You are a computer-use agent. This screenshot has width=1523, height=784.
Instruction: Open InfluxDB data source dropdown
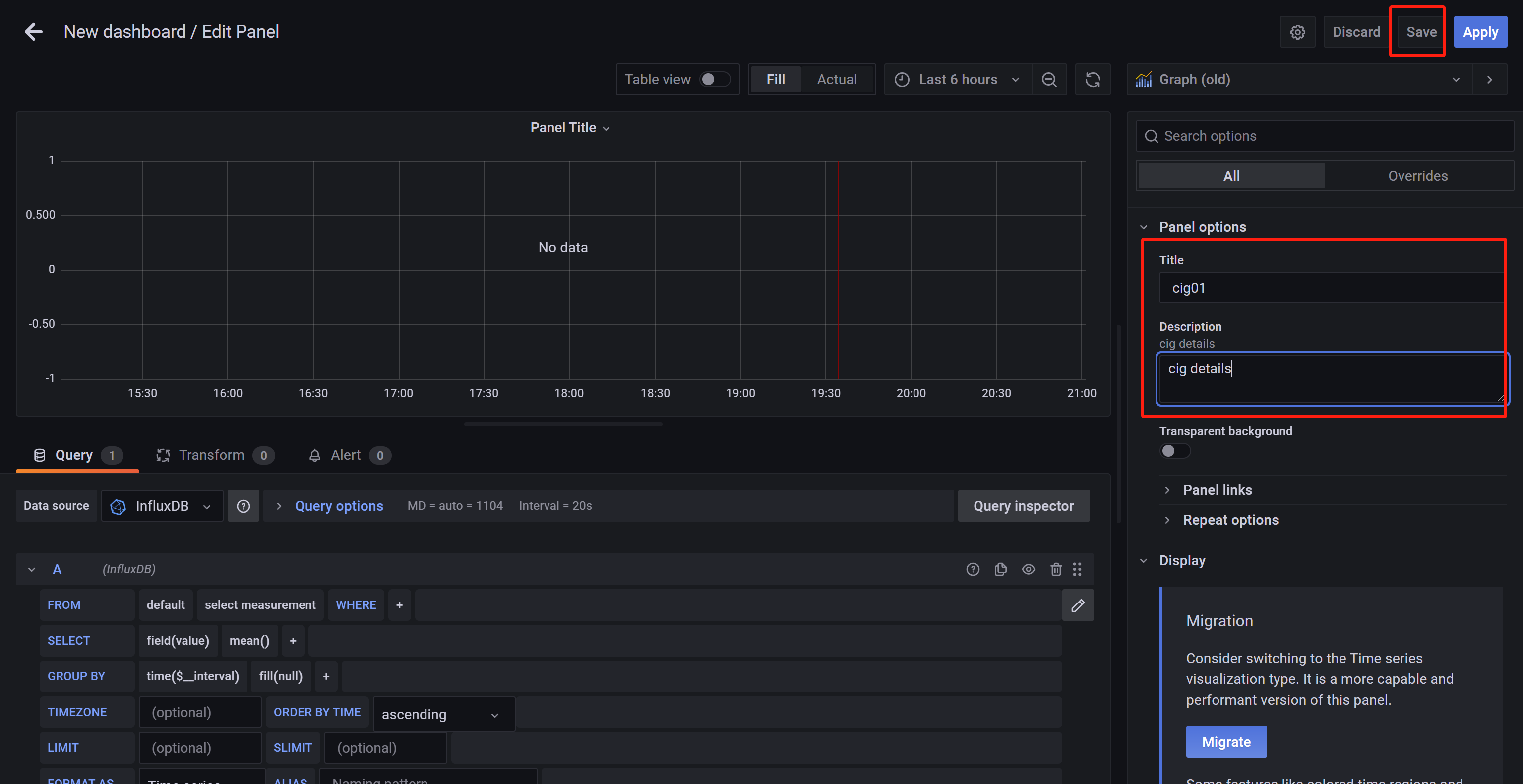click(x=161, y=505)
